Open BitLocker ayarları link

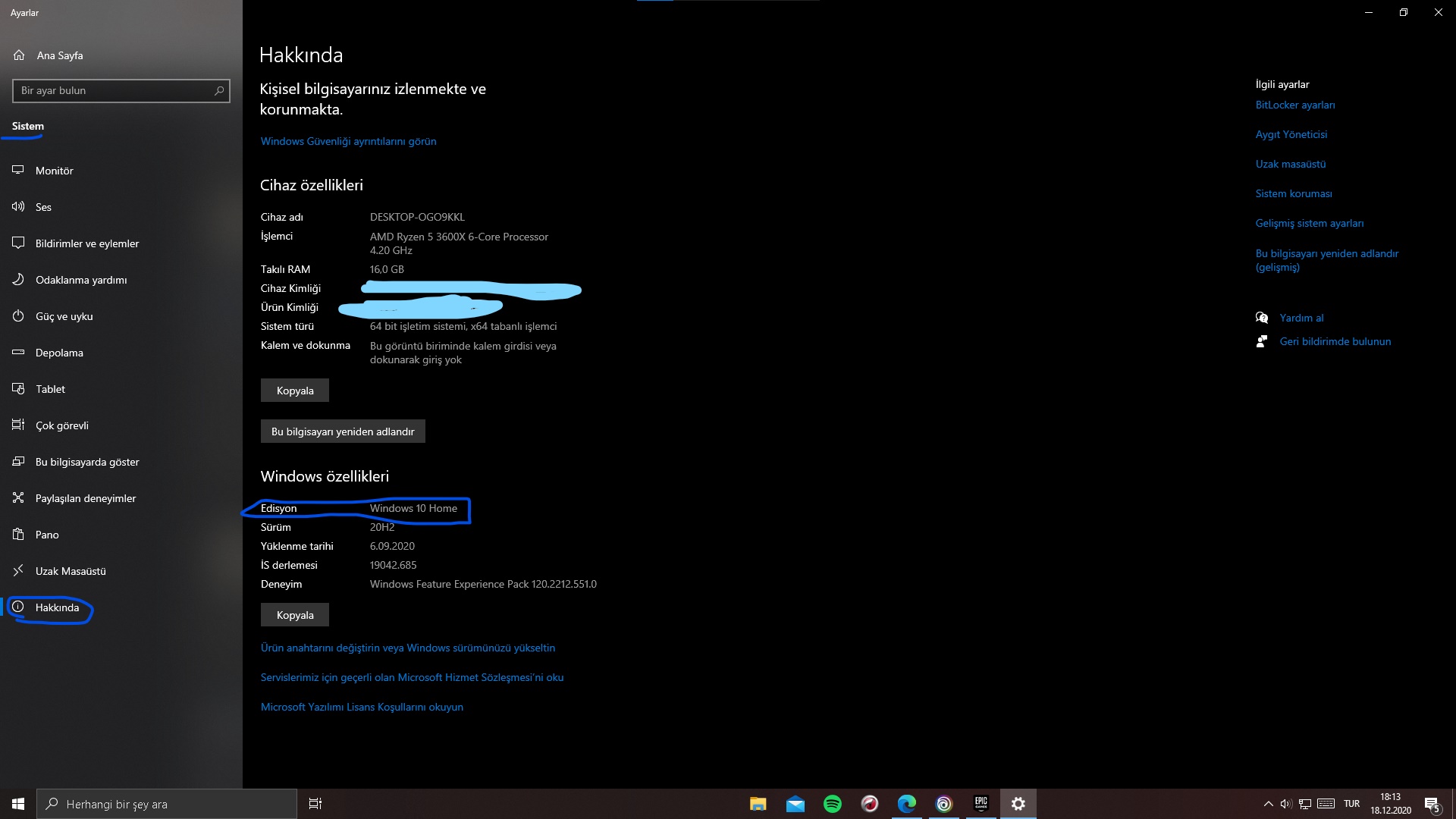[1295, 105]
